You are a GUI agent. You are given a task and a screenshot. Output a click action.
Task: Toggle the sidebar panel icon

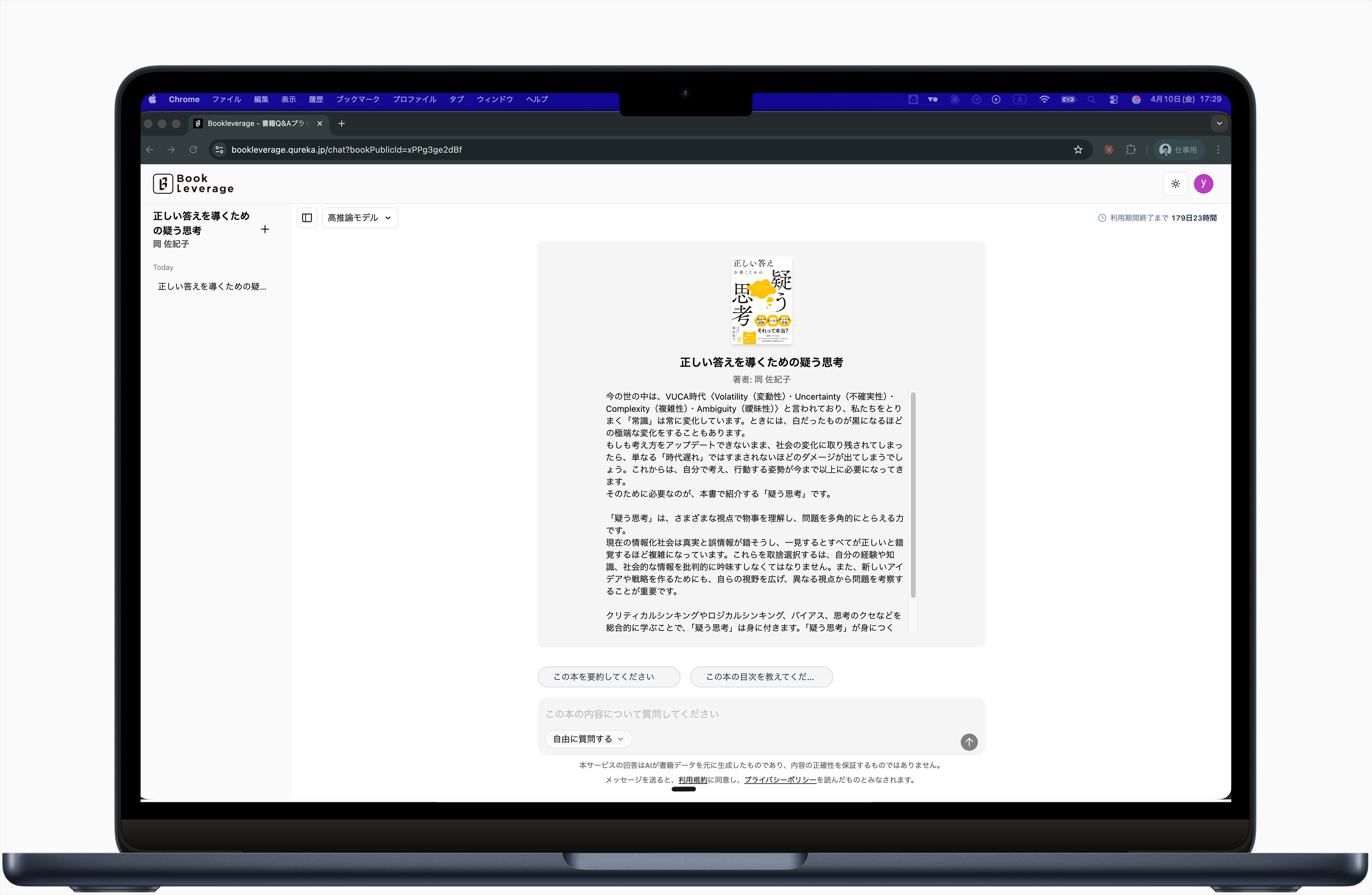pyautogui.click(x=307, y=218)
